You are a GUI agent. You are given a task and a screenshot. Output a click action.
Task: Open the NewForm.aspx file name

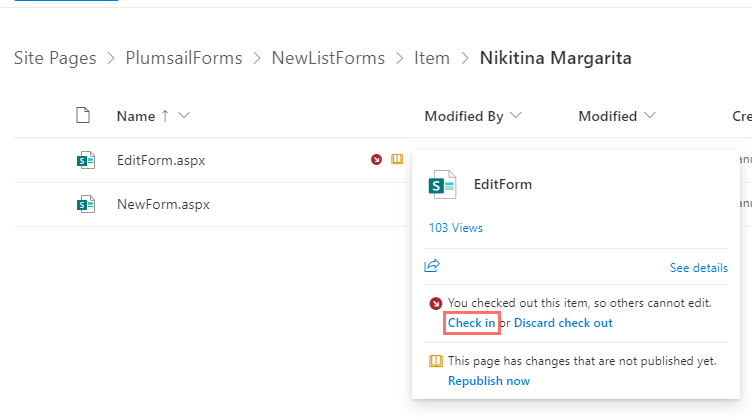click(x=163, y=204)
